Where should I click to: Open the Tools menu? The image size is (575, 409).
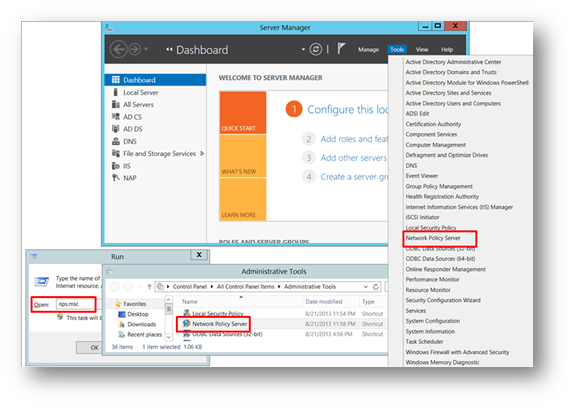[x=397, y=50]
